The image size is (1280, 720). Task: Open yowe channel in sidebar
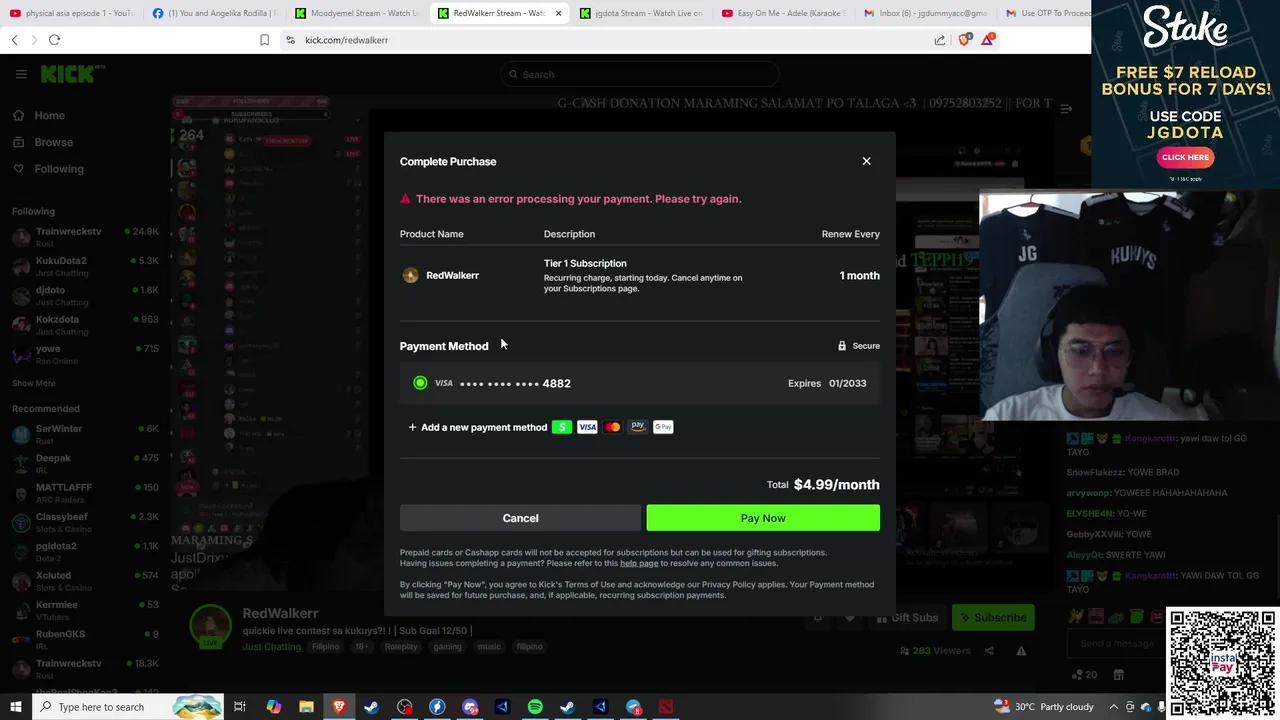pos(85,354)
